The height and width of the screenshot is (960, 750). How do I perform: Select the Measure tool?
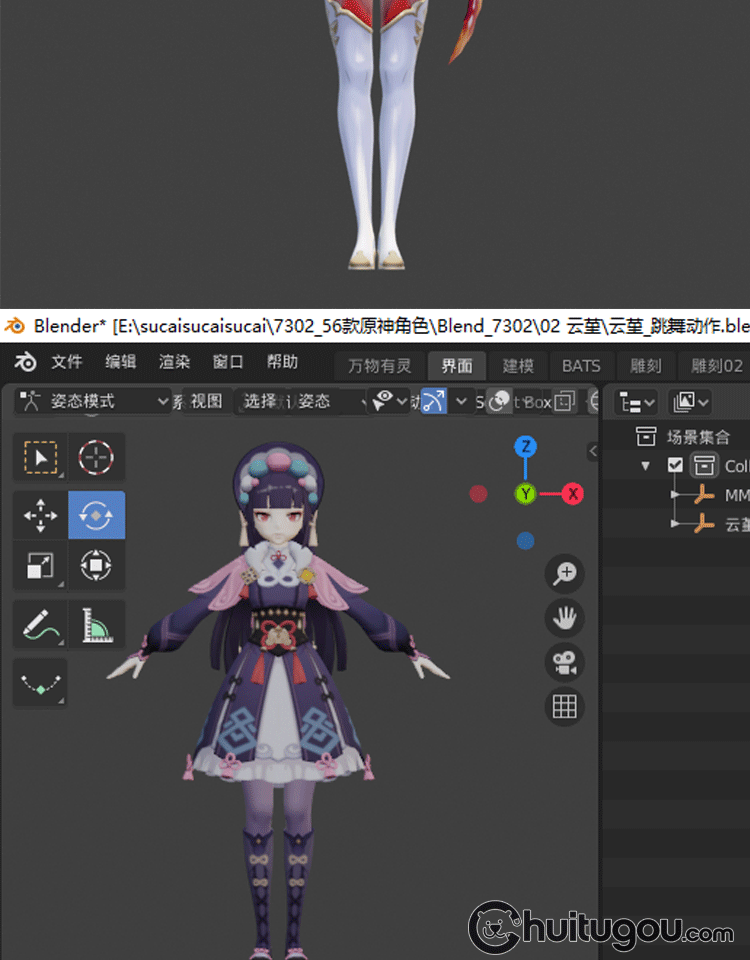click(x=96, y=624)
